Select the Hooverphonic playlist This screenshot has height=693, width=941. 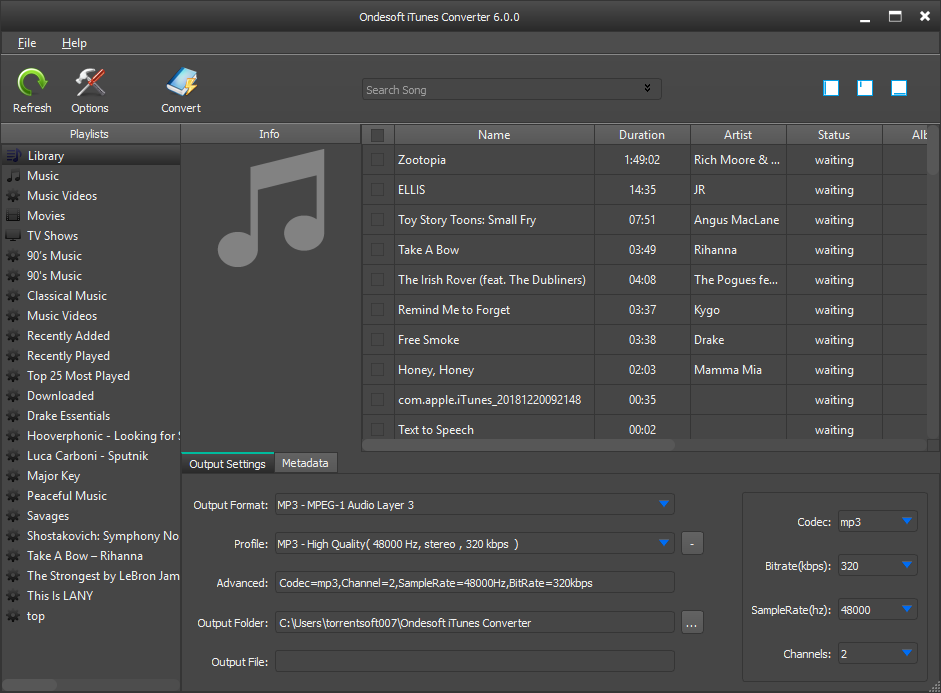pyautogui.click(x=91, y=436)
